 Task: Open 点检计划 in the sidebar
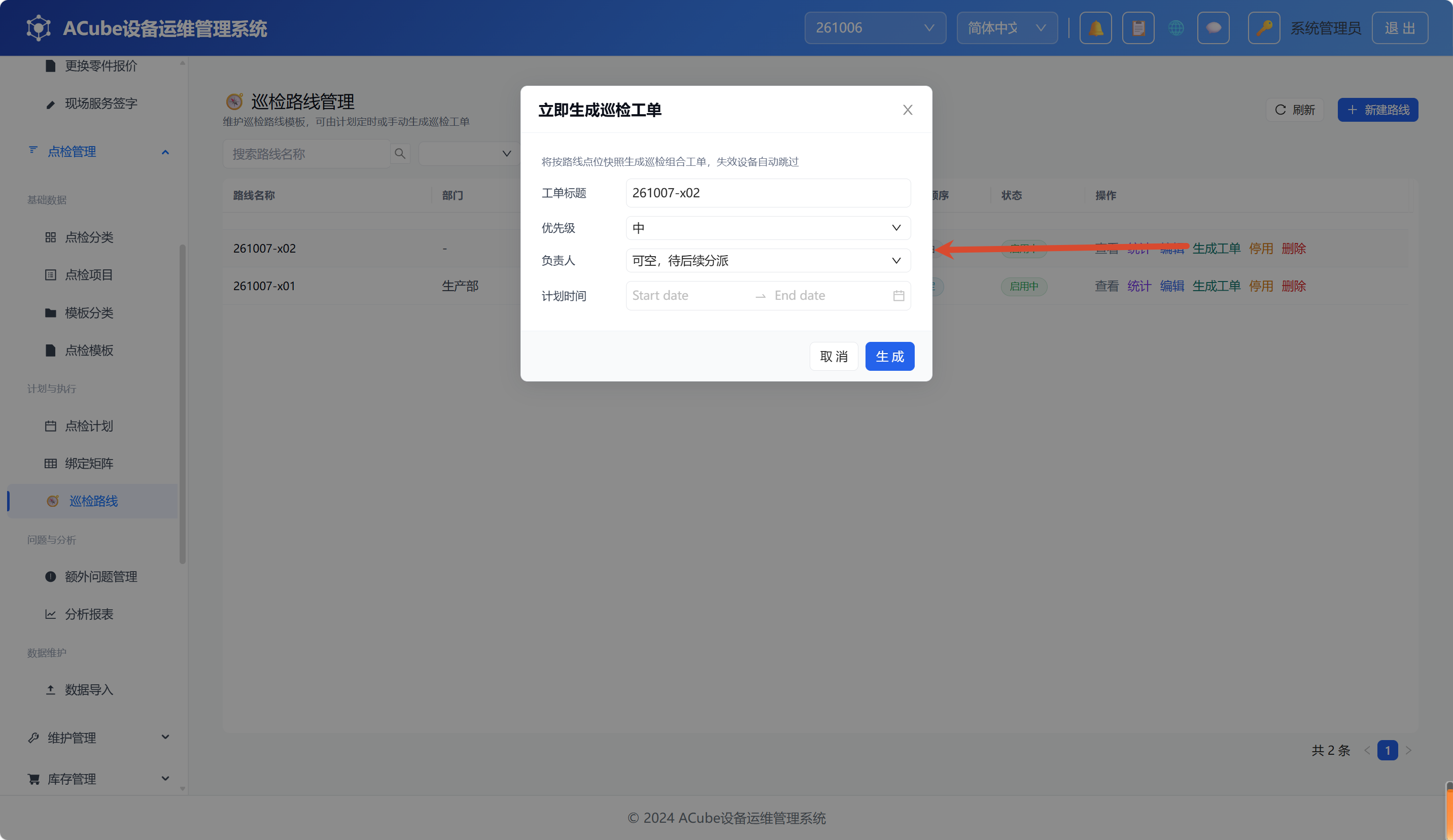pos(89,426)
